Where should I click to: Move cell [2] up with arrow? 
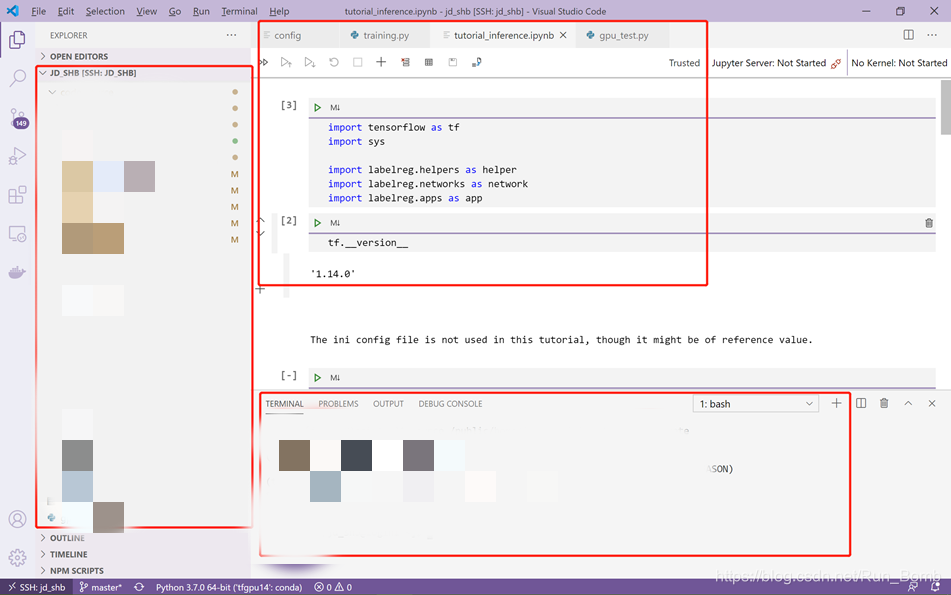261,220
